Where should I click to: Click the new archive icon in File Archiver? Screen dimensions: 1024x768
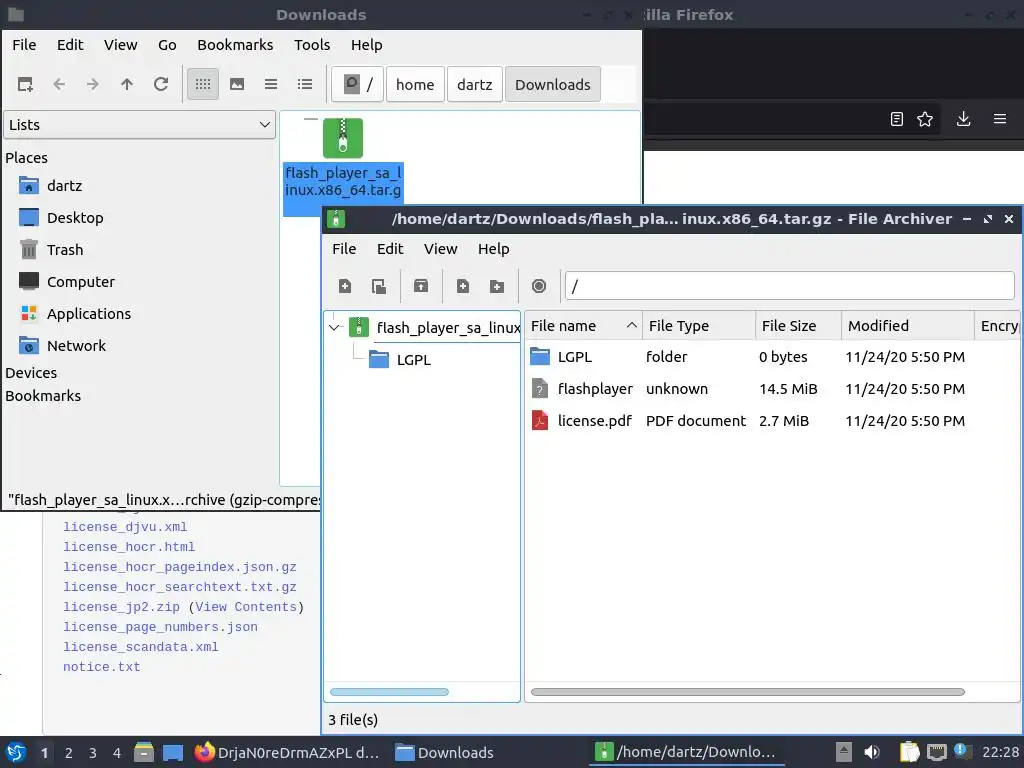[x=345, y=286]
